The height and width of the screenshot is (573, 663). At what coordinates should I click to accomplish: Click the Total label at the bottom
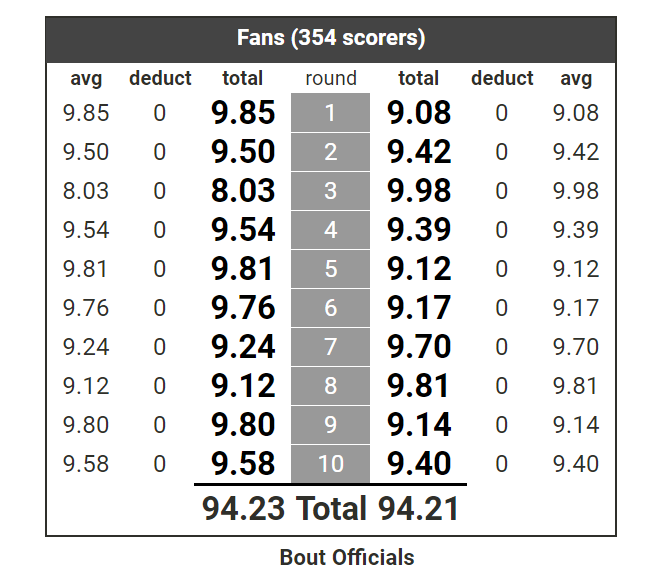[x=331, y=508]
